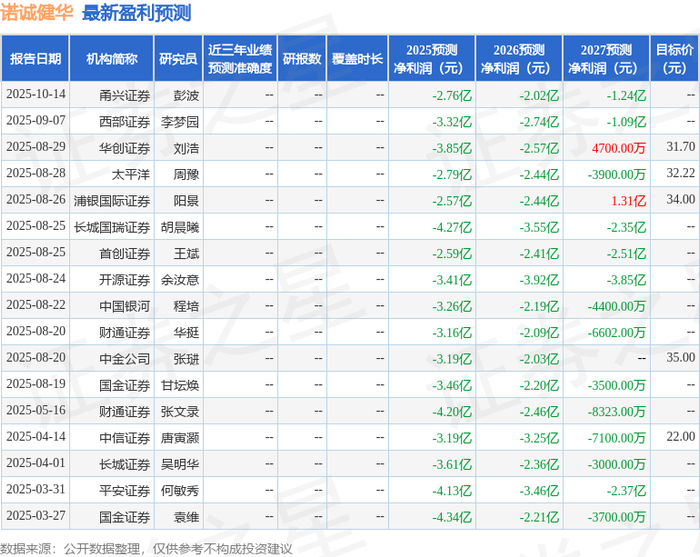Image resolution: width=700 pixels, height=557 pixels.
Task: Click analyst name 何敏秀
Action: (x=180, y=490)
